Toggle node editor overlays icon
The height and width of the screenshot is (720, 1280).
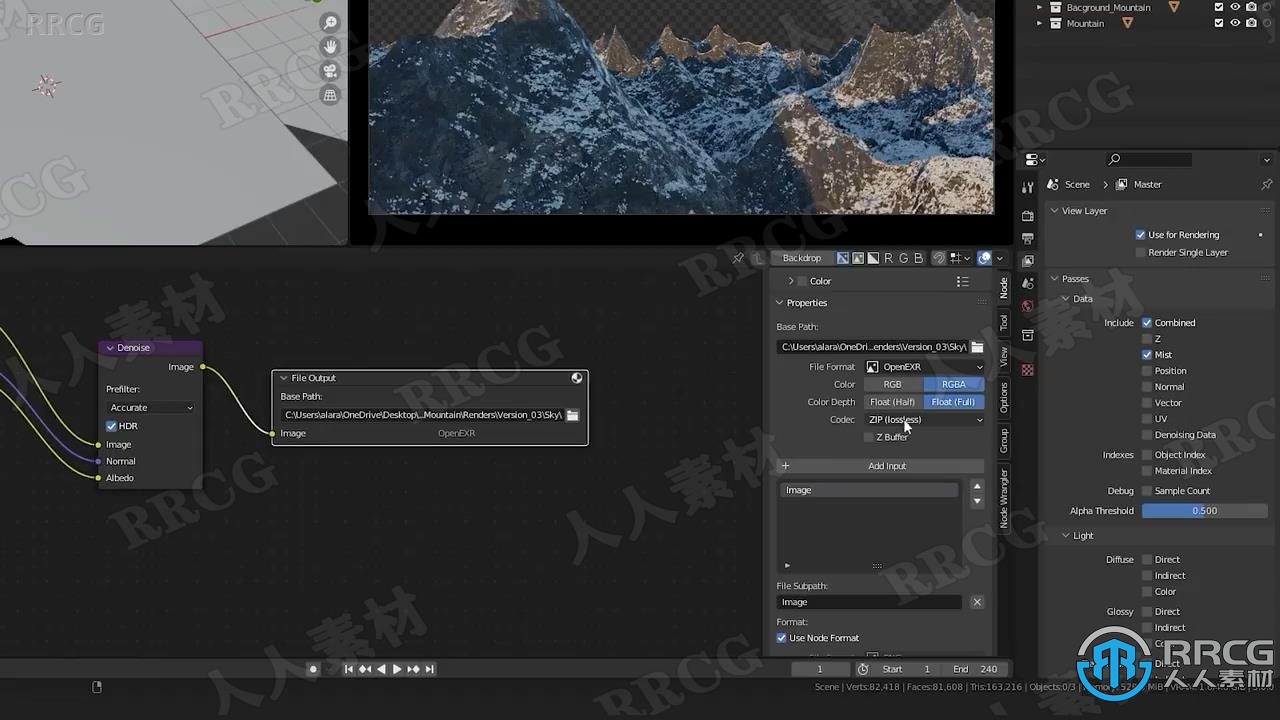984,258
